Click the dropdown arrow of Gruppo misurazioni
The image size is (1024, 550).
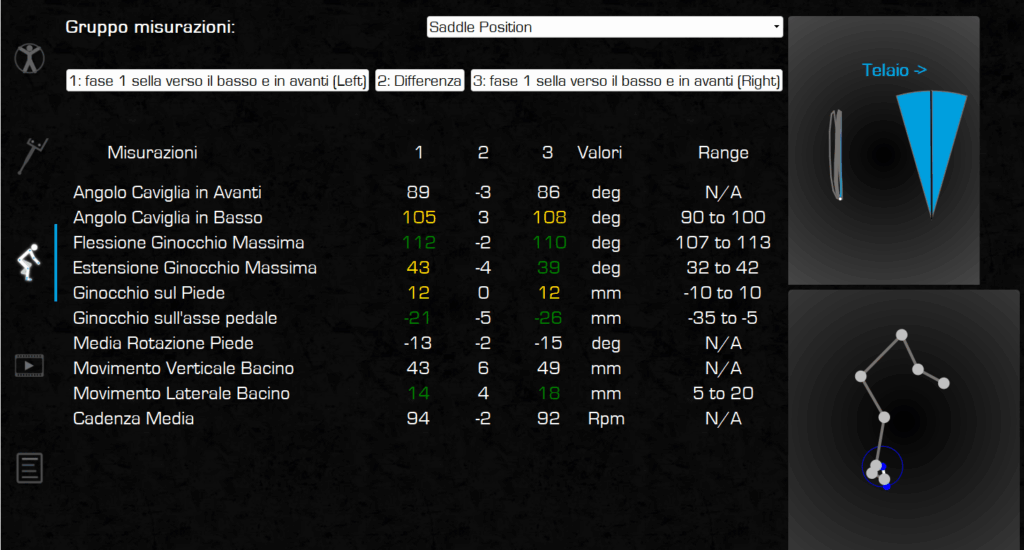point(776,27)
